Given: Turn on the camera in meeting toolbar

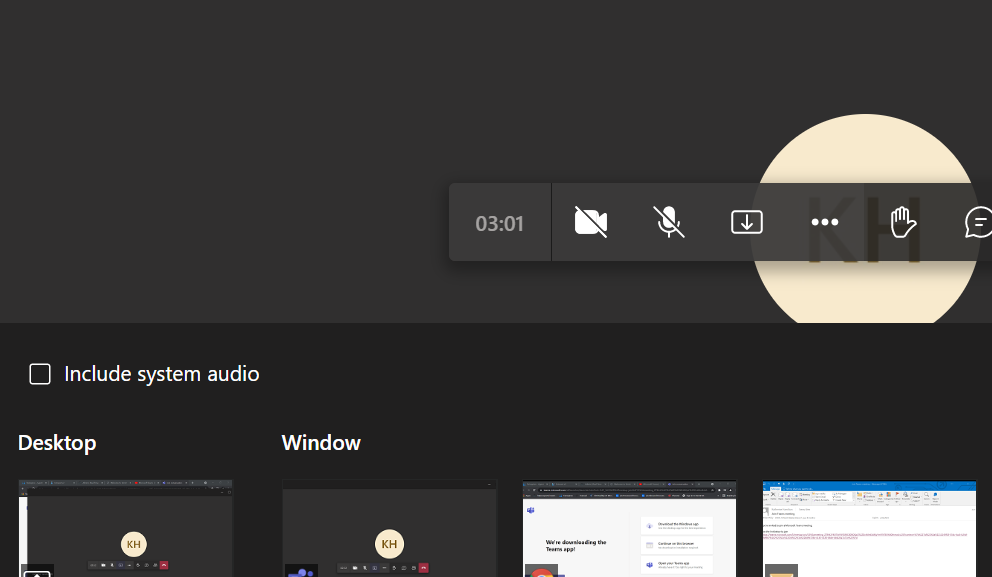Looking at the screenshot, I should [591, 222].
